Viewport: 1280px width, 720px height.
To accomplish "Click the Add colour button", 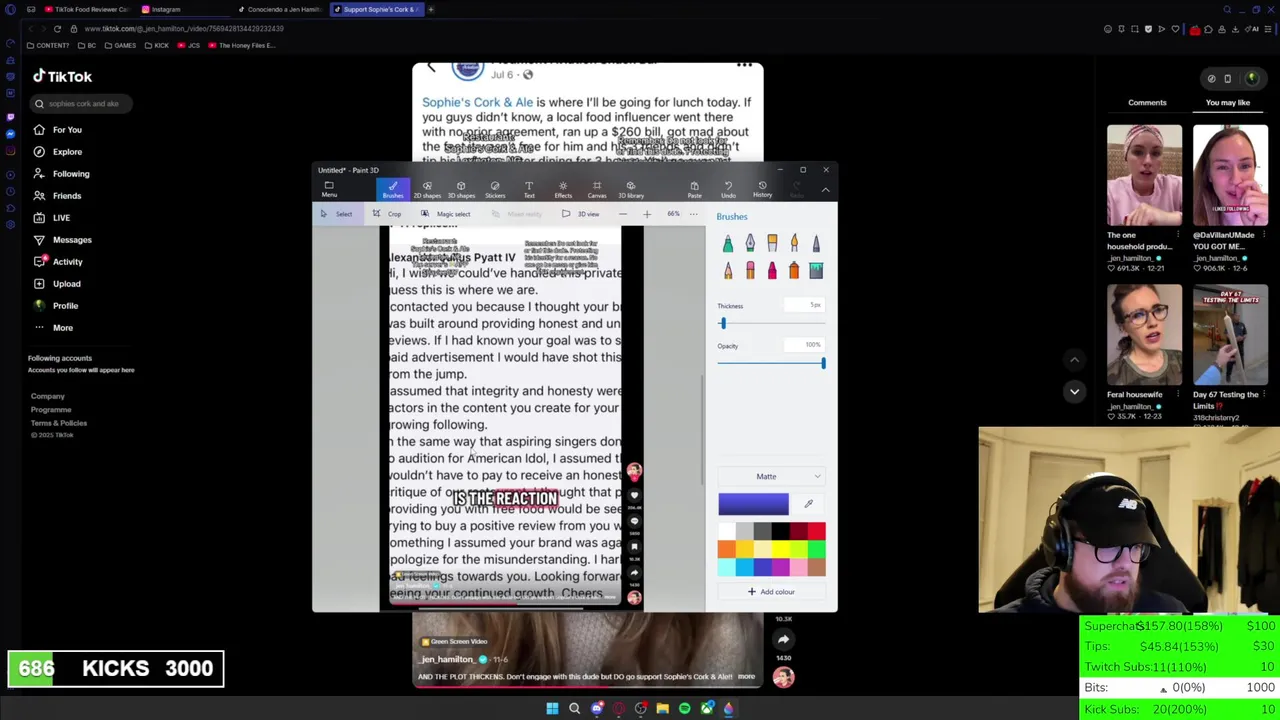I will tap(771, 591).
